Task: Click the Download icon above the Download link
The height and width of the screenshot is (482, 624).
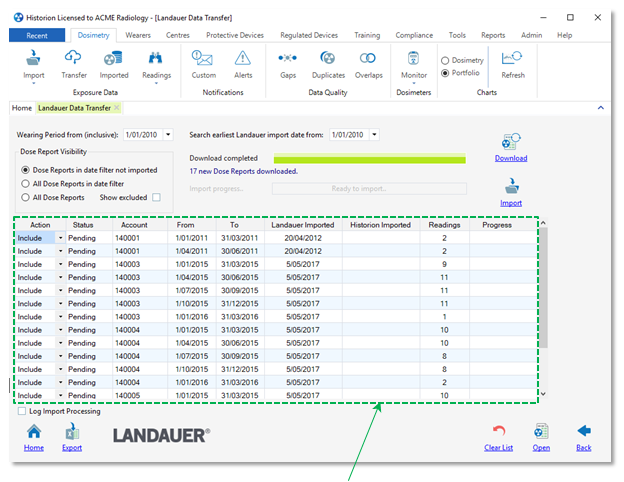Action: click(511, 141)
